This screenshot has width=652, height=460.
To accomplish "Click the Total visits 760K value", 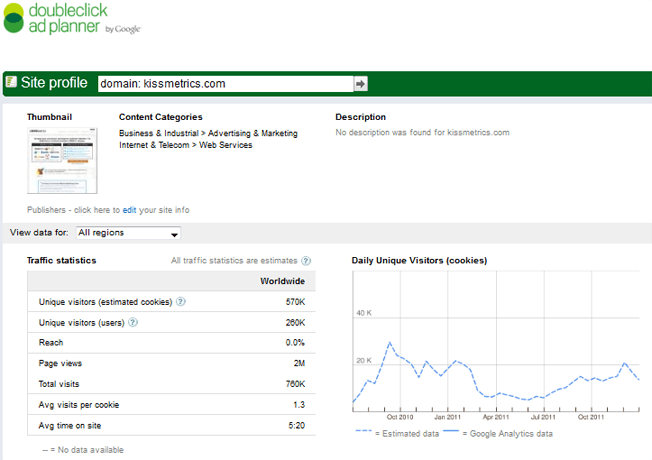I will click(295, 384).
